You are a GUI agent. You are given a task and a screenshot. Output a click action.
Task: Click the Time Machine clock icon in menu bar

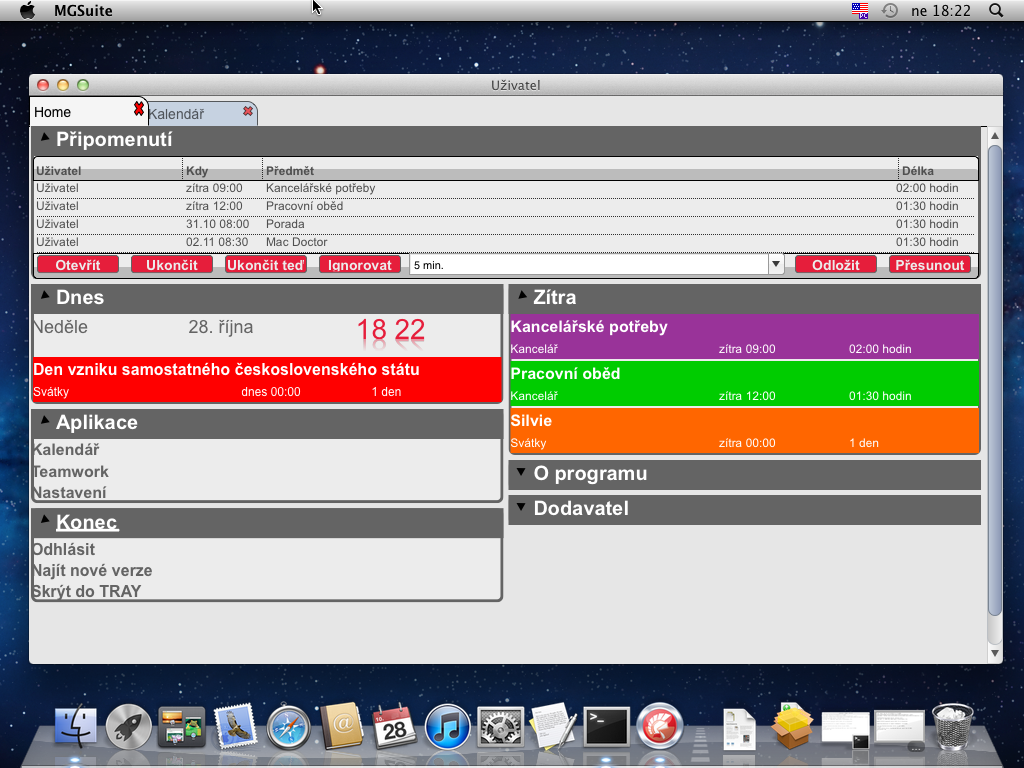click(889, 10)
